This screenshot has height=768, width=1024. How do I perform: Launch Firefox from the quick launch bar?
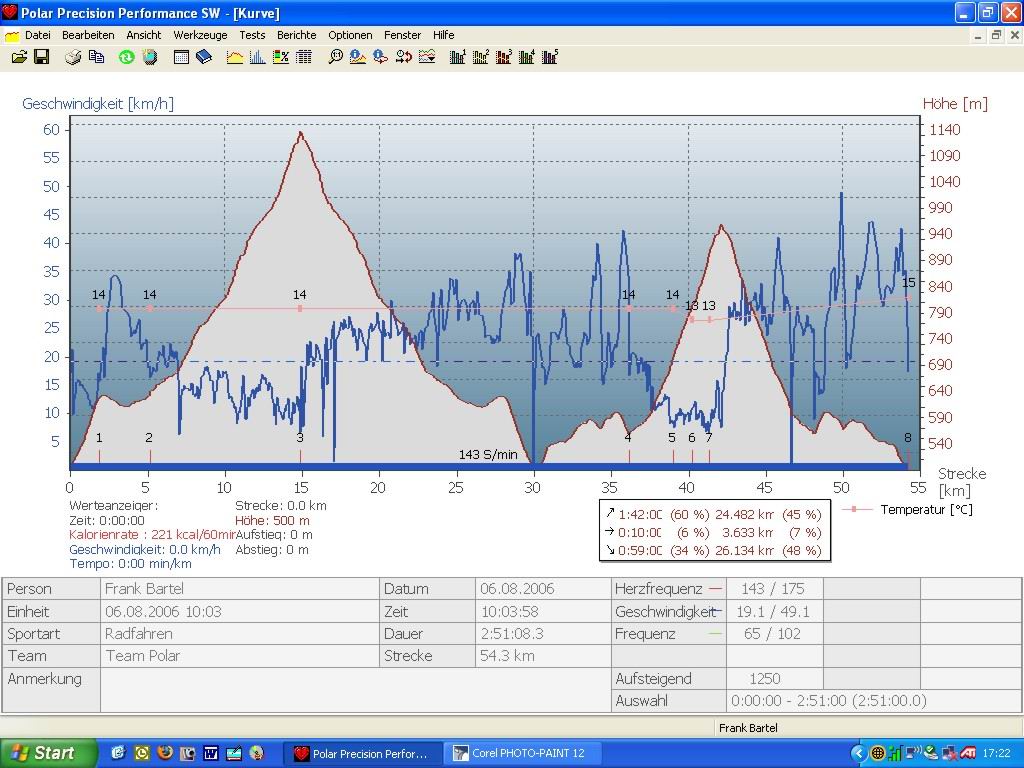165,753
